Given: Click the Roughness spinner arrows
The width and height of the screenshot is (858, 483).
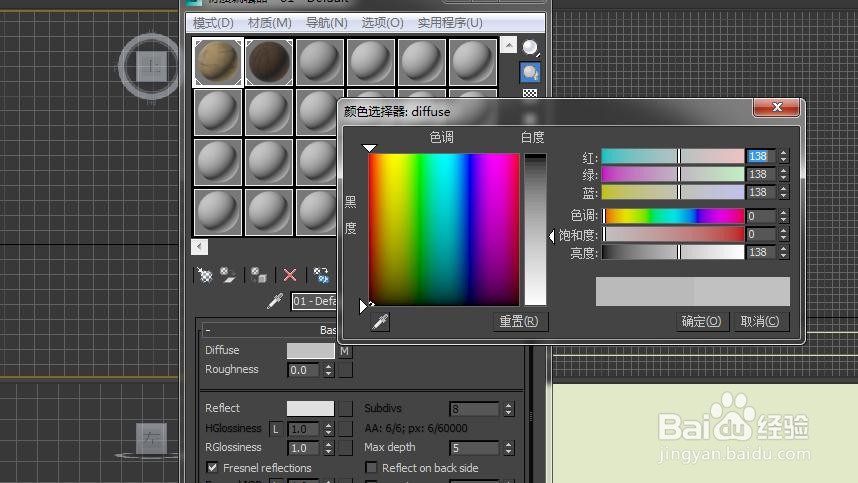Looking at the screenshot, I should [328, 370].
